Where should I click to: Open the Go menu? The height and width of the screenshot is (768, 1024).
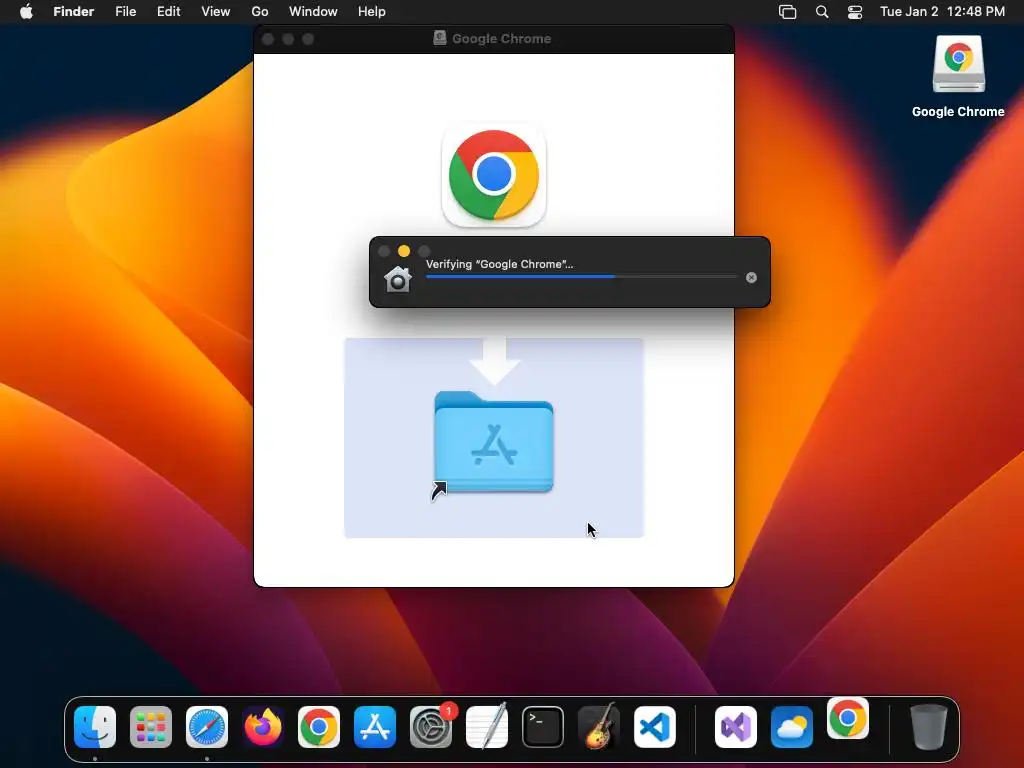click(x=260, y=12)
